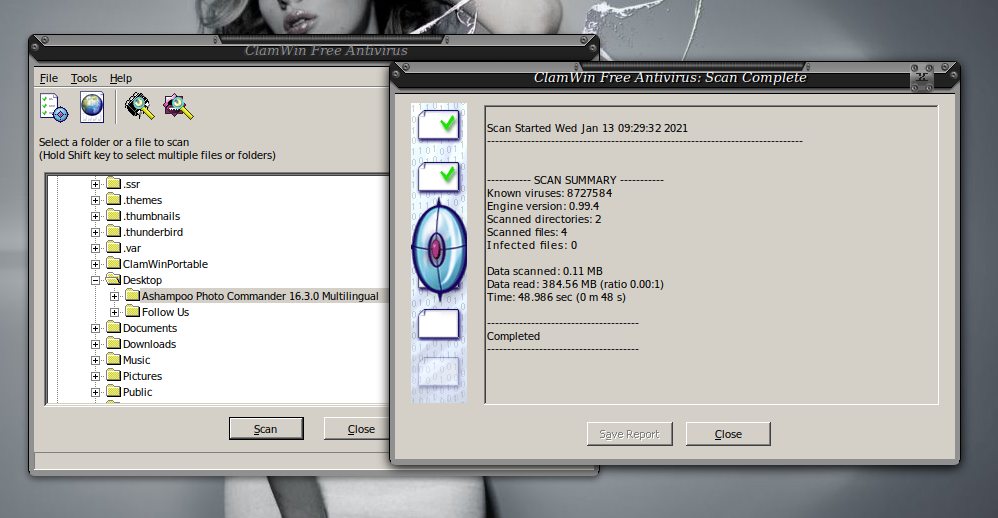Screen dimensions: 998x518
Task: Select the ClamWinPortable folder
Action: coord(165,263)
